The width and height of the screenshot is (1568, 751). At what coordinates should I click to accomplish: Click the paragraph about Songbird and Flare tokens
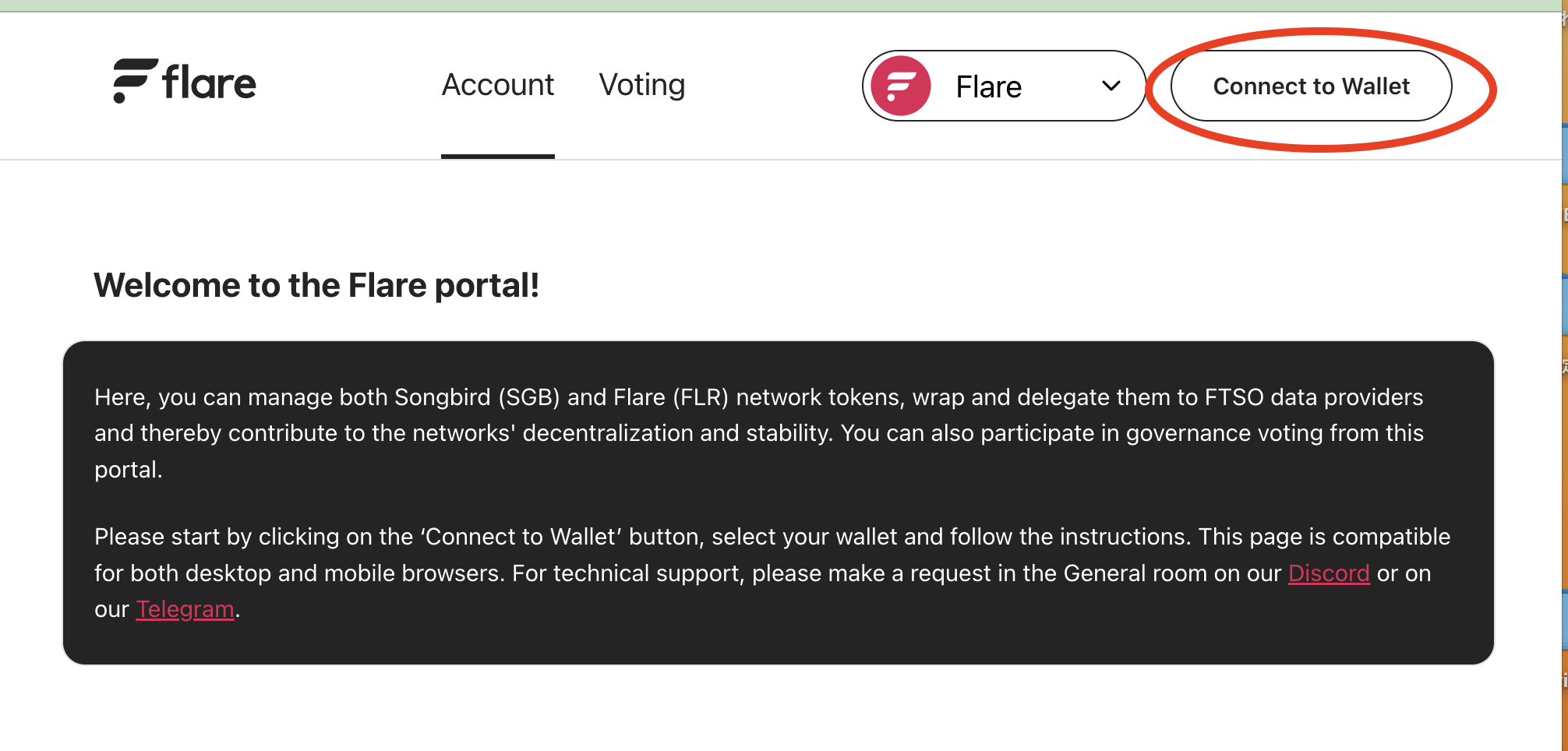pos(758,433)
